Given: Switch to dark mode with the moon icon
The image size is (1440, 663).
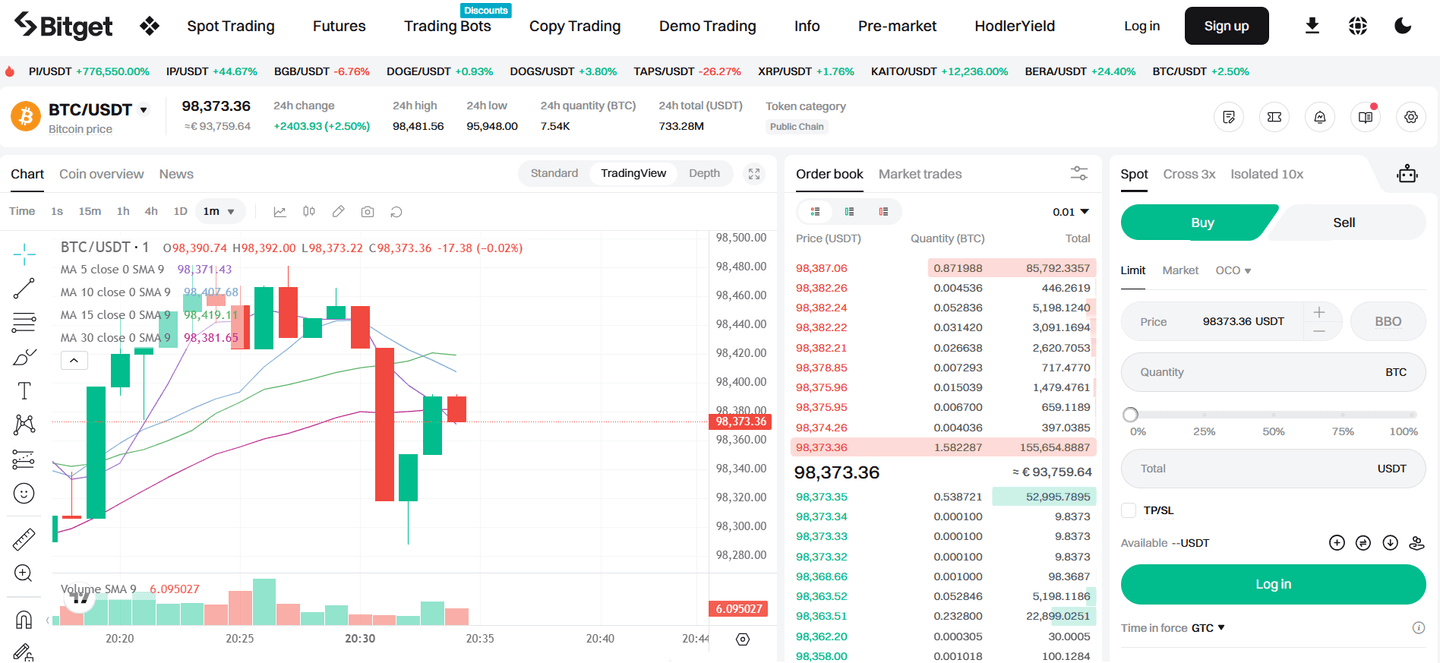Looking at the screenshot, I should (1403, 25).
